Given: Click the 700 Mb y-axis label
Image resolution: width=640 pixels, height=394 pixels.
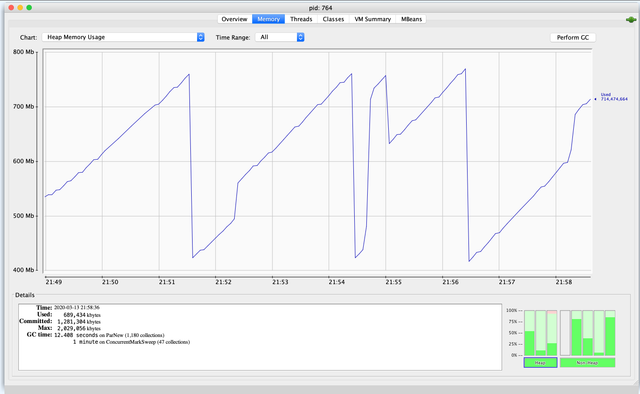Looking at the screenshot, I should tap(24, 107).
